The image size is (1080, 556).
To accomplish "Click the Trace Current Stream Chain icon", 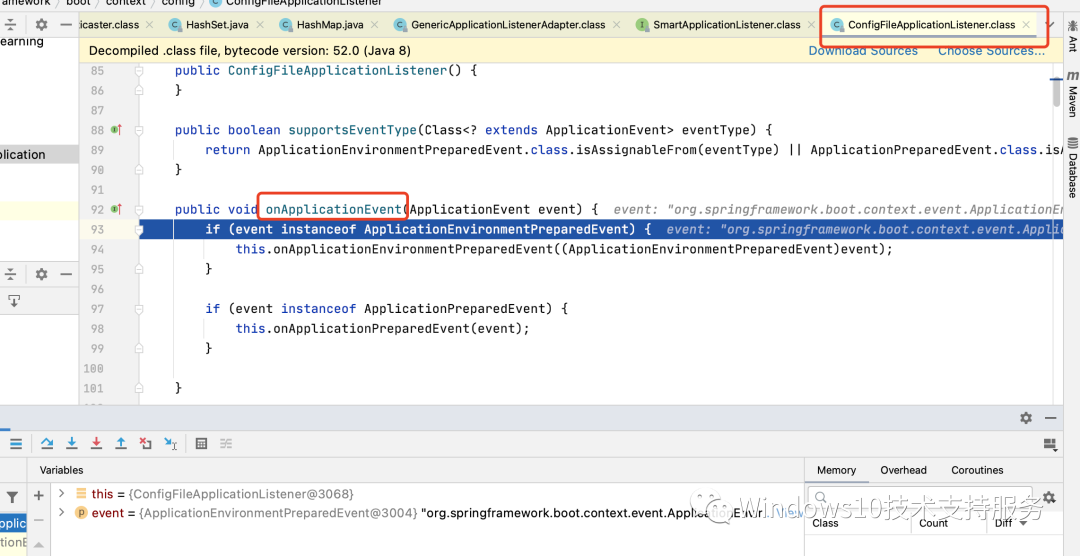I will [x=226, y=444].
